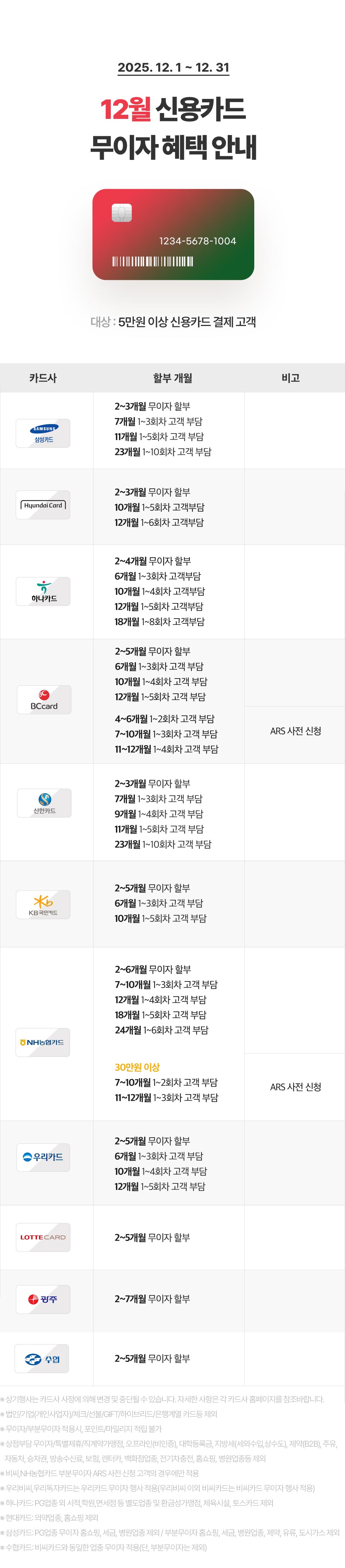Select the Gwangju Bank logo

[x=43, y=1300]
